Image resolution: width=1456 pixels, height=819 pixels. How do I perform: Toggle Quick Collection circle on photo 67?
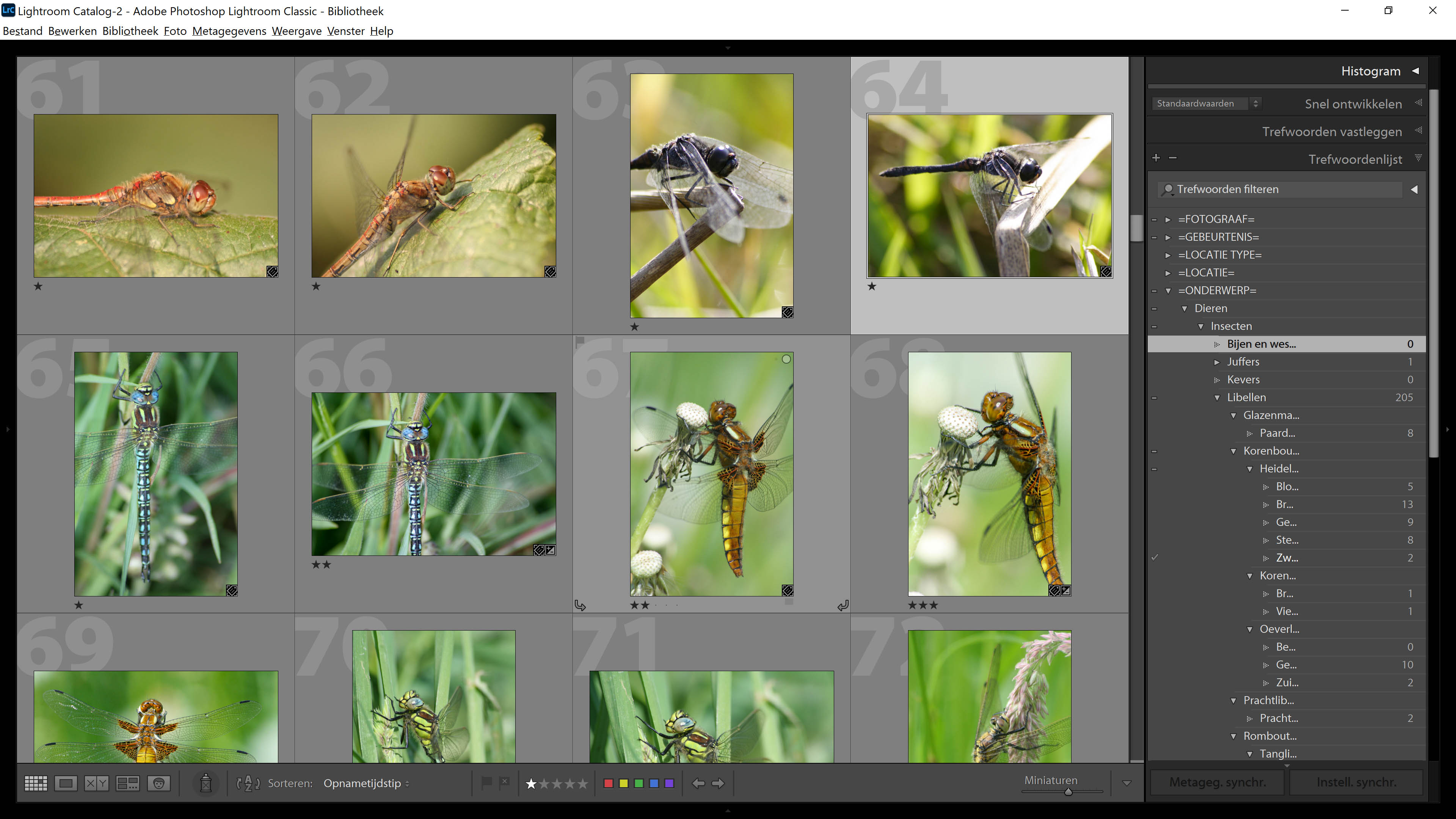coord(786,359)
